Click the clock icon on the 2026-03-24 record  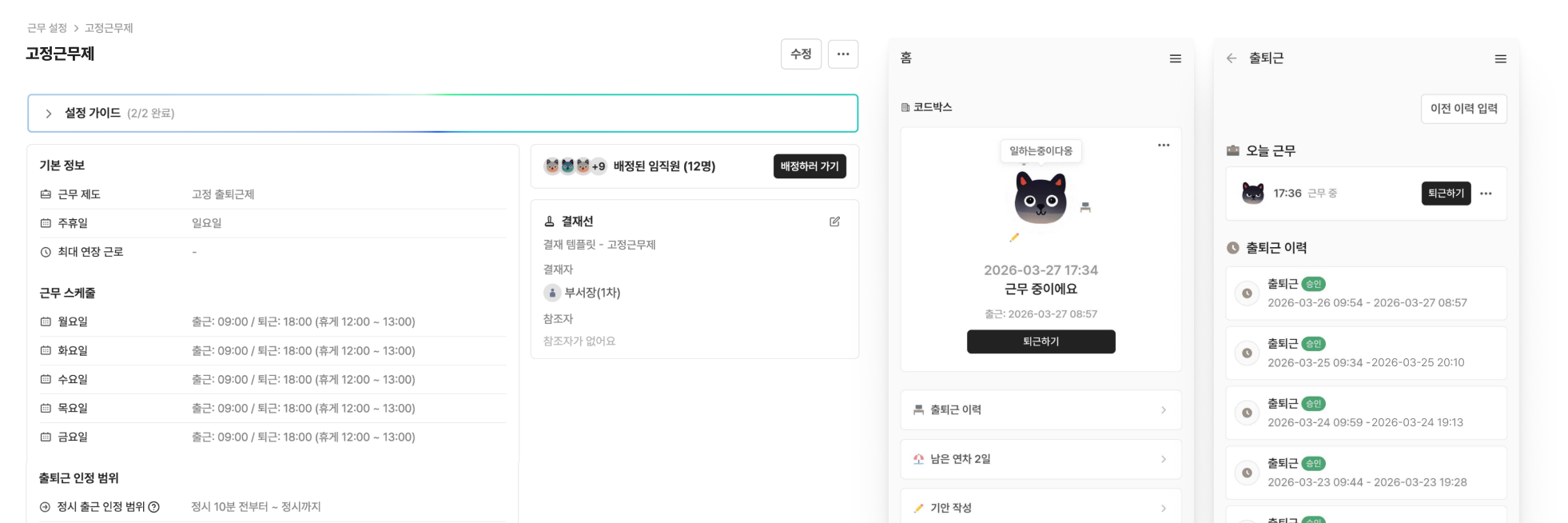pos(1247,413)
